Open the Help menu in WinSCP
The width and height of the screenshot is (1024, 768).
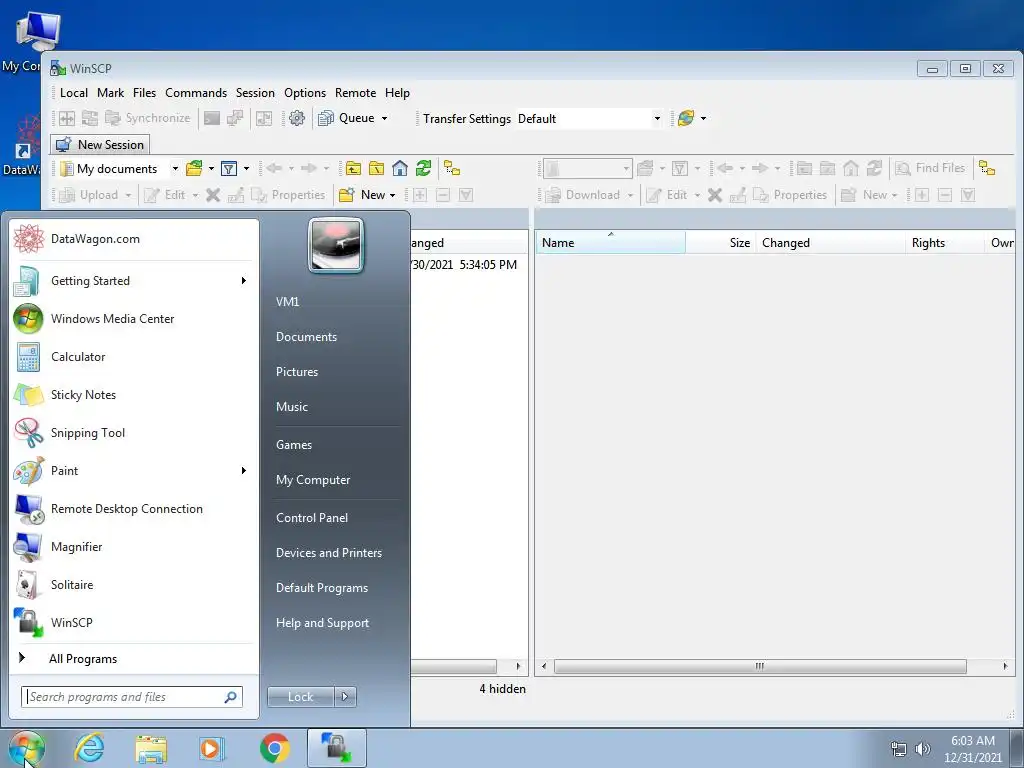[397, 93]
